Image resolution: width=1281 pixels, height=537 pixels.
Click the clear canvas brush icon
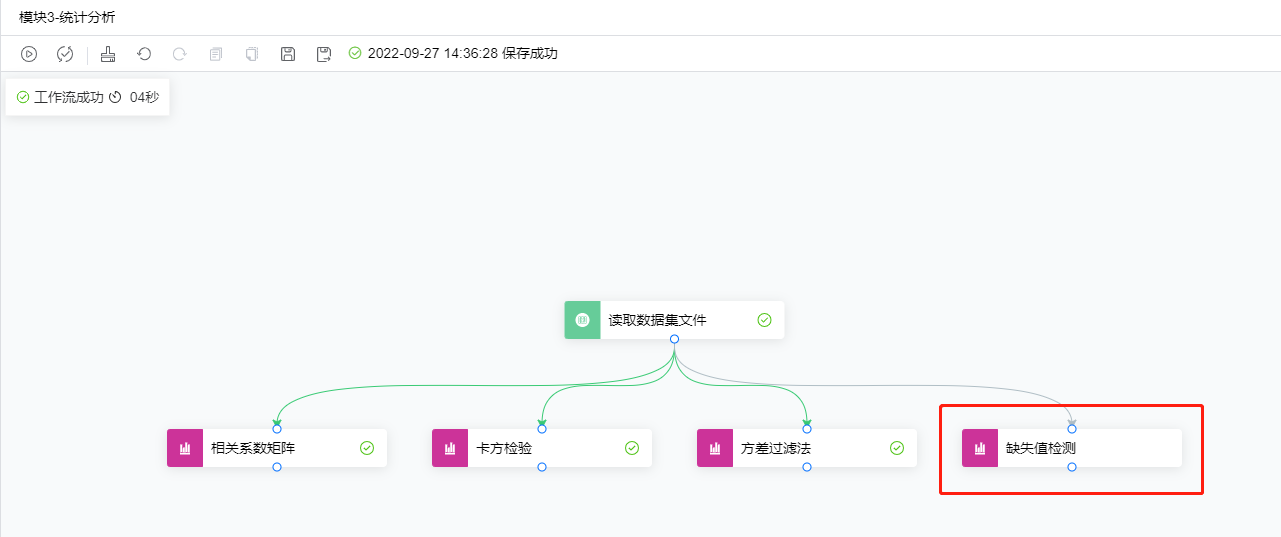click(108, 54)
